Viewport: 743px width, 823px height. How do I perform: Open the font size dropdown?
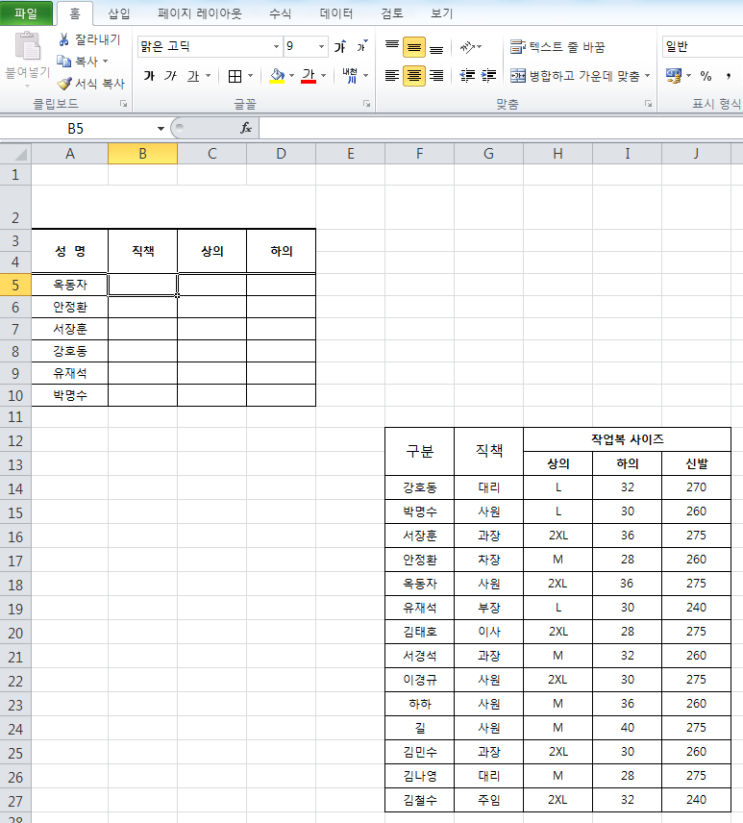(321, 47)
